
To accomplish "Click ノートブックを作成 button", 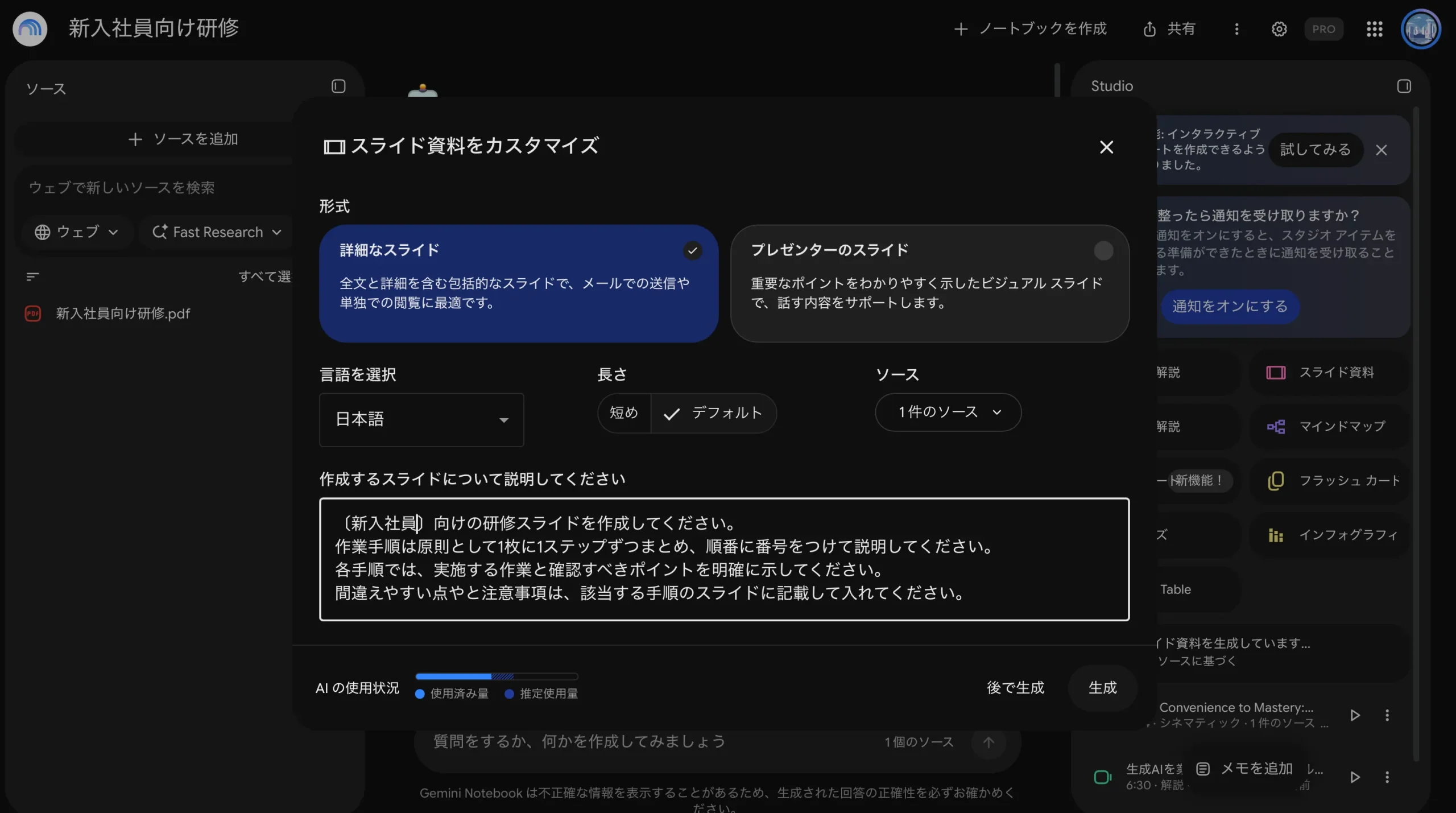I will pos(1030,29).
